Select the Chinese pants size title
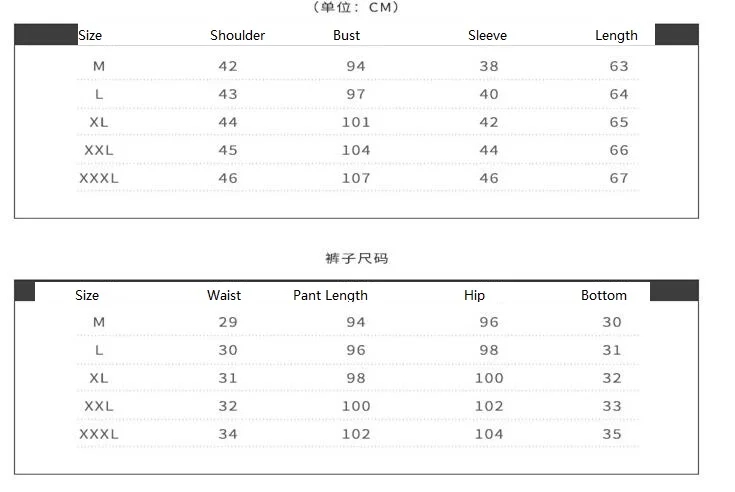The image size is (735, 492). click(x=357, y=258)
